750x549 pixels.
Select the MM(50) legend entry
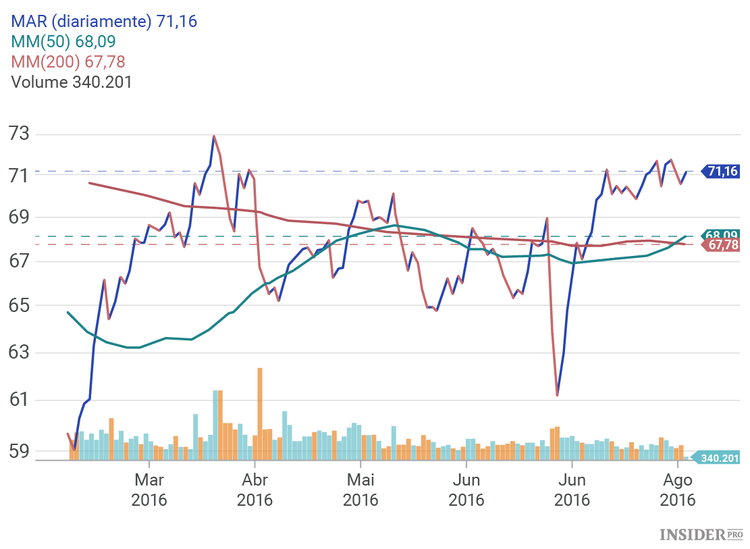(x=59, y=43)
